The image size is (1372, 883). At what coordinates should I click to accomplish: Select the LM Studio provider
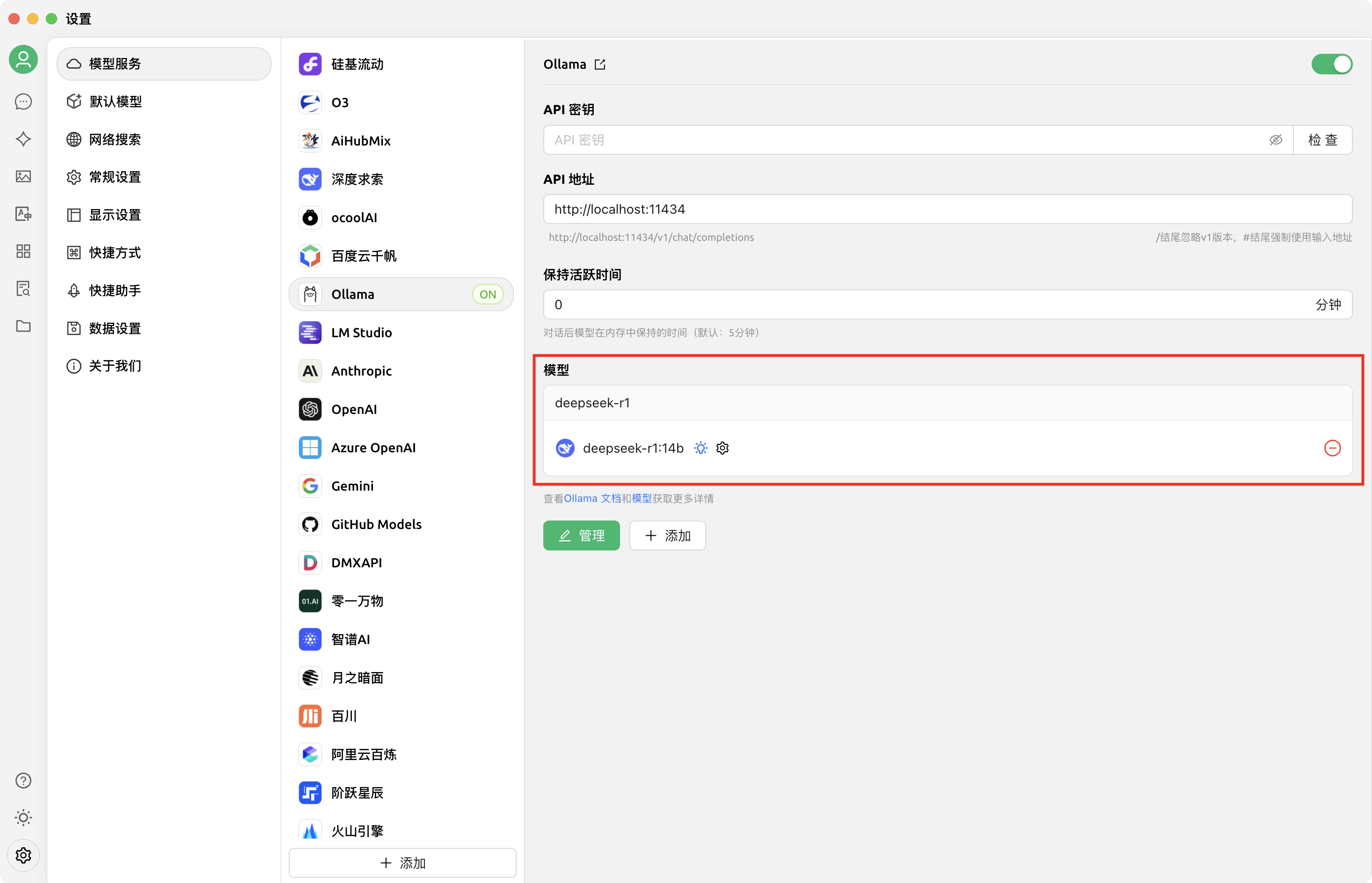tap(401, 333)
